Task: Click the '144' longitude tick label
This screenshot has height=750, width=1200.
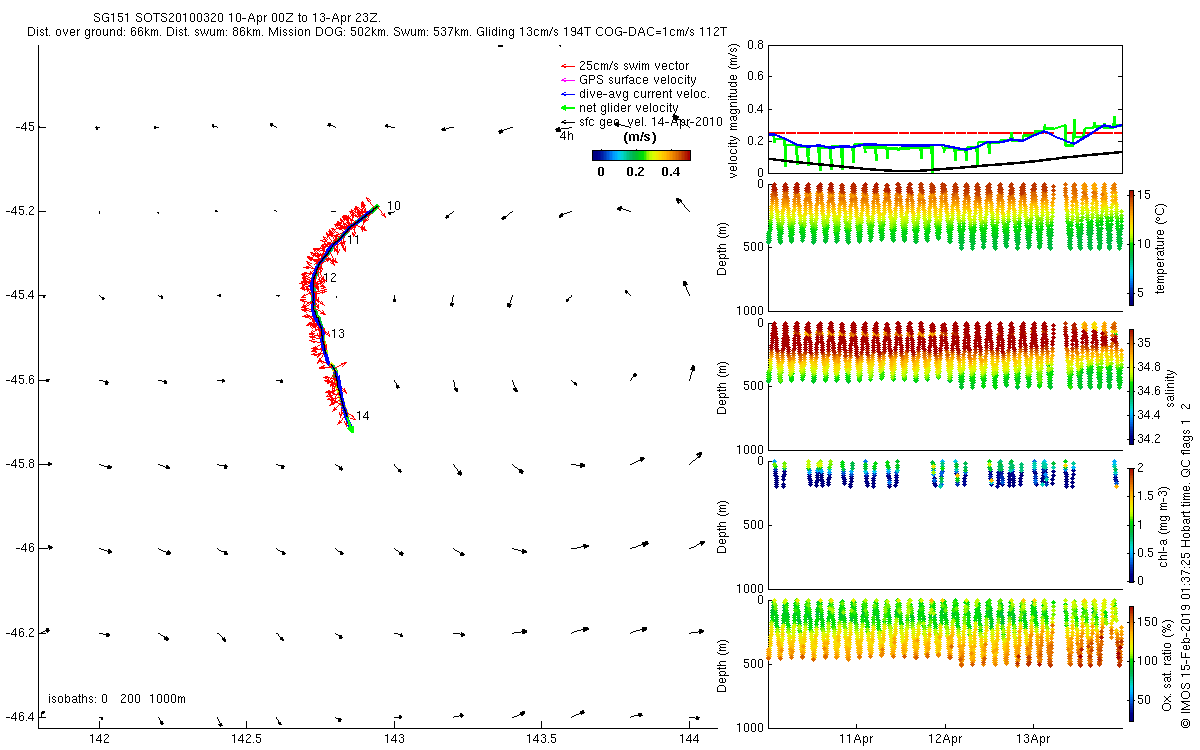Action: tap(689, 738)
